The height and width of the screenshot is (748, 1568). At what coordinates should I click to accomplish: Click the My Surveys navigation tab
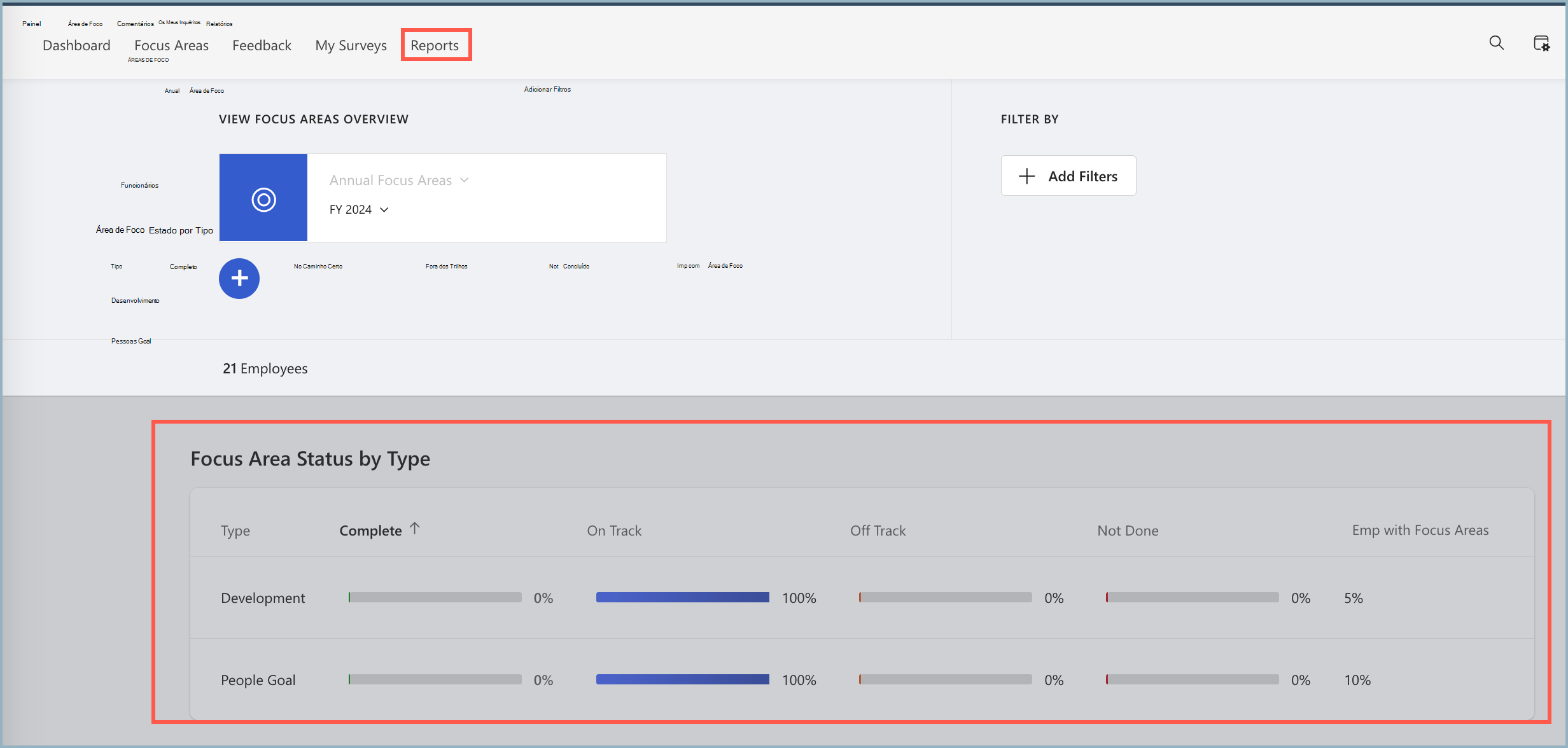tap(352, 44)
